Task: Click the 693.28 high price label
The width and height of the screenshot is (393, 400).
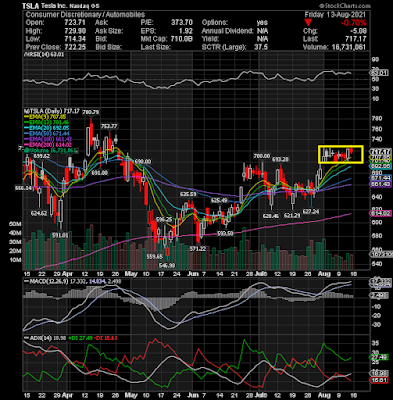Action: point(280,159)
